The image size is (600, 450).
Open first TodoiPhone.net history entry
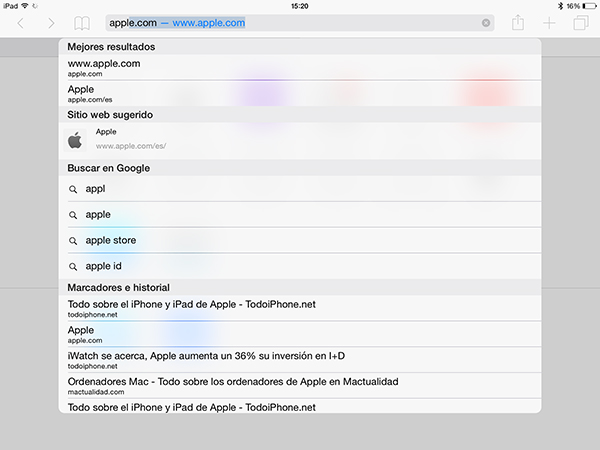300,308
